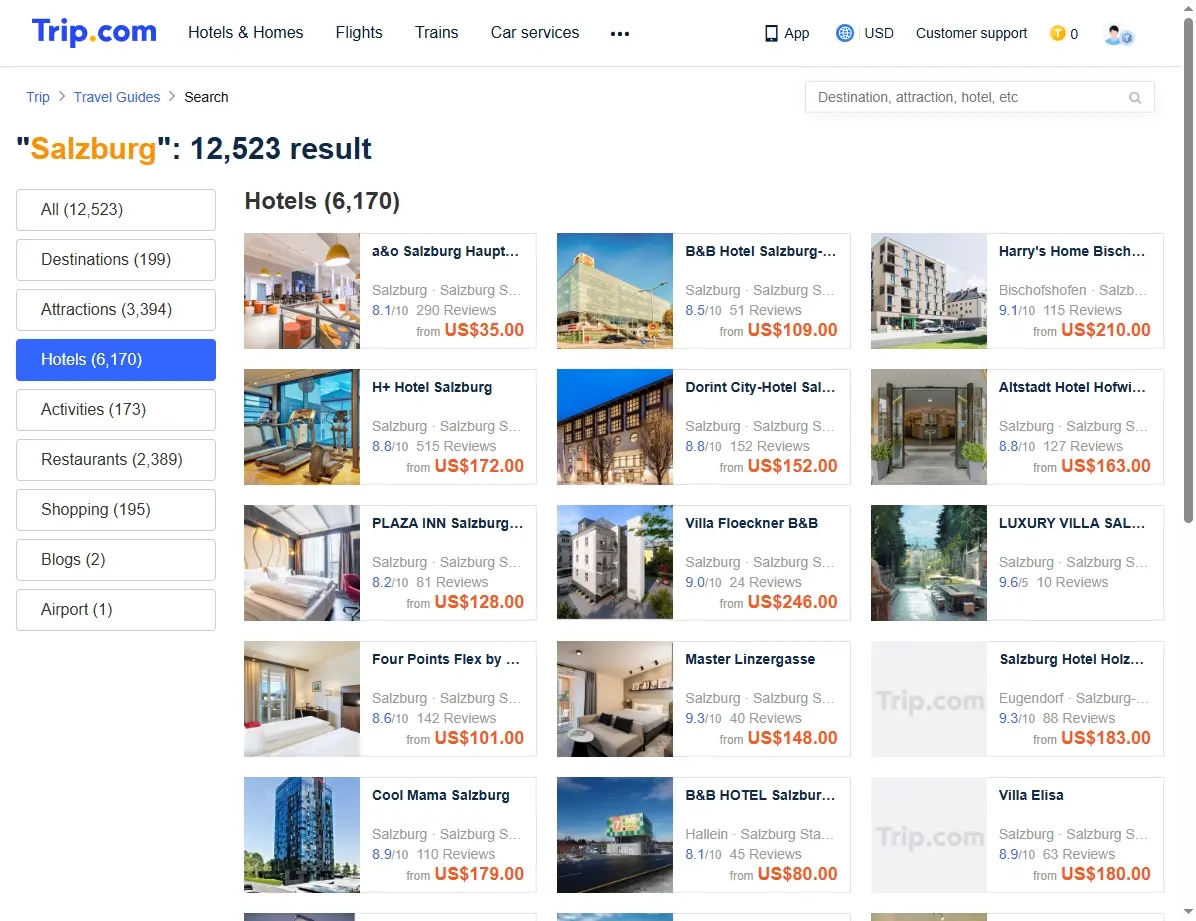Click Master Linzergasse title
This screenshot has height=921, width=1196.
(750, 659)
